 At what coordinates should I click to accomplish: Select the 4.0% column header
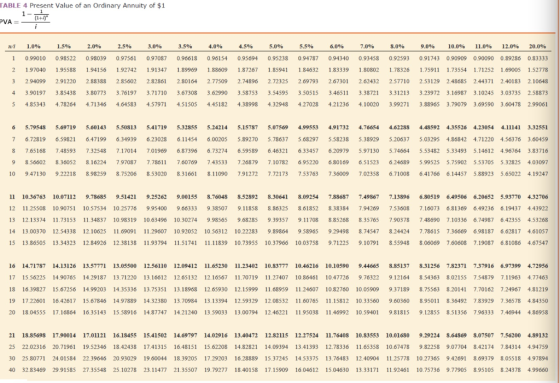pyautogui.click(x=215, y=46)
